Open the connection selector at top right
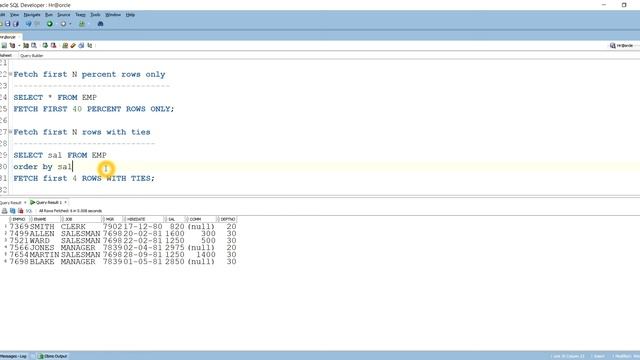This screenshot has width=640, height=360. [x=622, y=46]
